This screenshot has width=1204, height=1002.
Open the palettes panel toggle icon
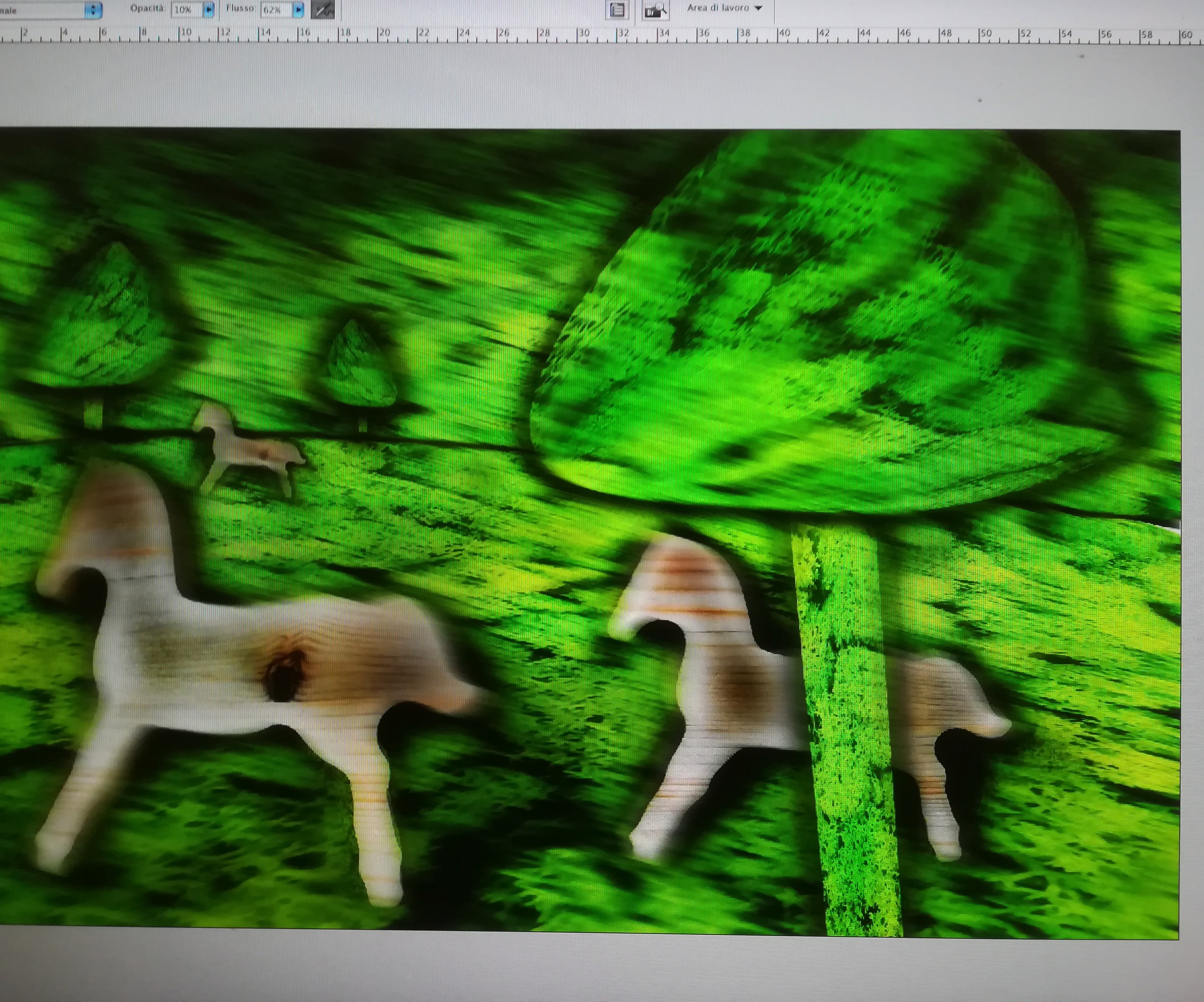(x=617, y=10)
